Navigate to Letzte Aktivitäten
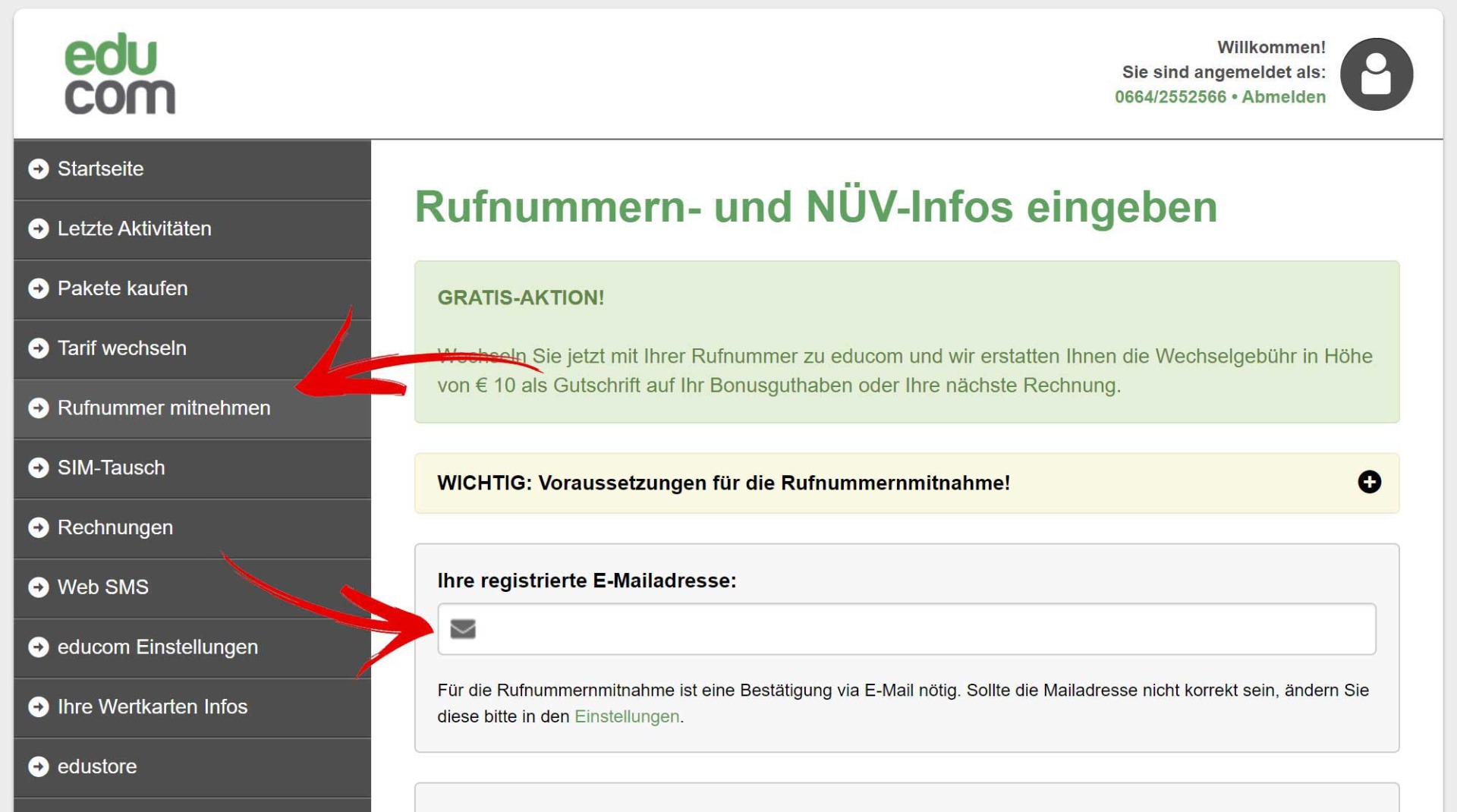This screenshot has width=1457, height=812. pyautogui.click(x=134, y=229)
